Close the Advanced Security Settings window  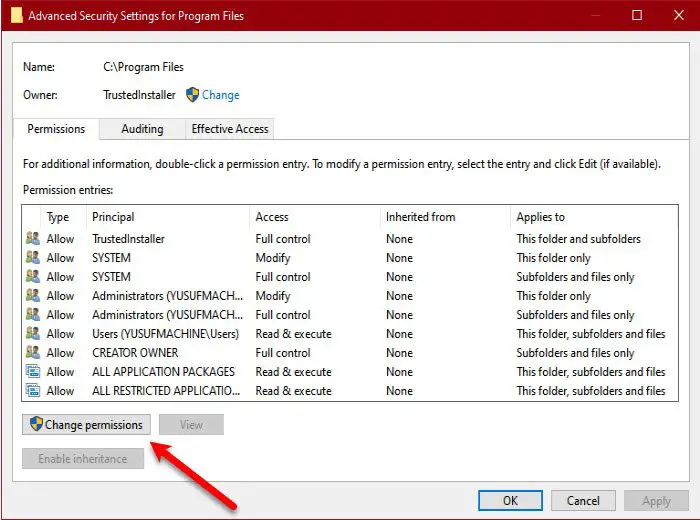pyautogui.click(x=679, y=15)
